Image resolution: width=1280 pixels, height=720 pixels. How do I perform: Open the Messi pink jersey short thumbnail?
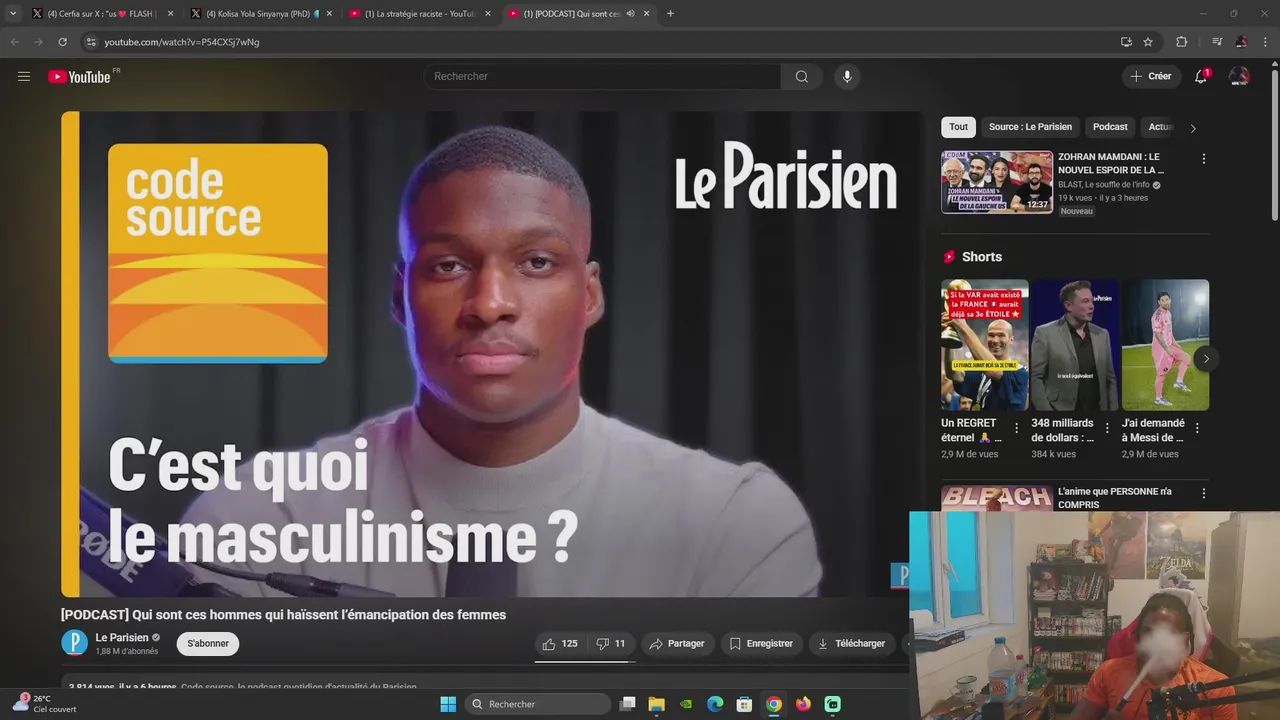tap(1165, 345)
